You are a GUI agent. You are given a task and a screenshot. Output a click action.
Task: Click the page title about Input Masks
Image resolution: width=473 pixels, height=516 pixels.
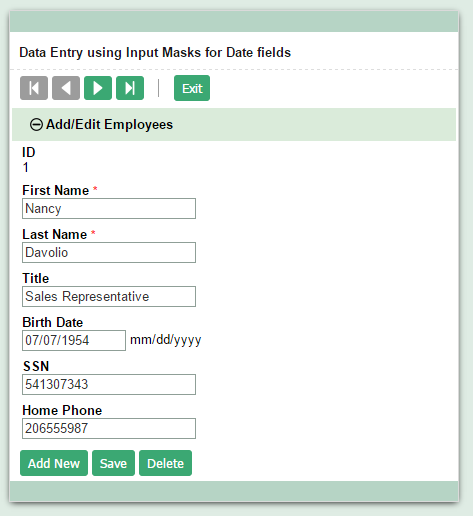(x=155, y=53)
